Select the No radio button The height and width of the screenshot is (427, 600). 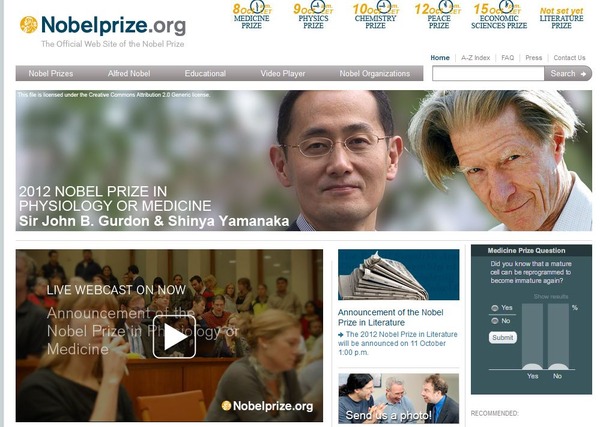[495, 321]
